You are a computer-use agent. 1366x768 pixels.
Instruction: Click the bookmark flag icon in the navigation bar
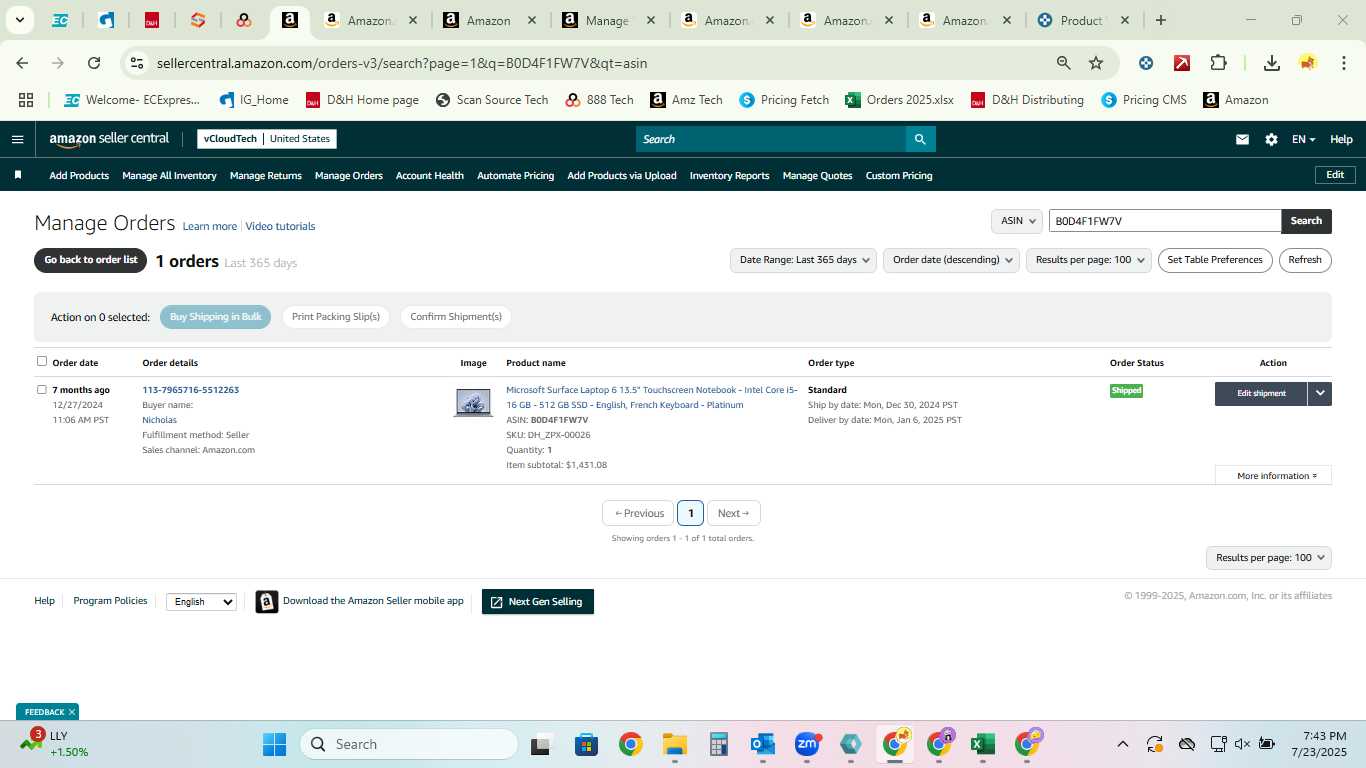pyautogui.click(x=18, y=175)
